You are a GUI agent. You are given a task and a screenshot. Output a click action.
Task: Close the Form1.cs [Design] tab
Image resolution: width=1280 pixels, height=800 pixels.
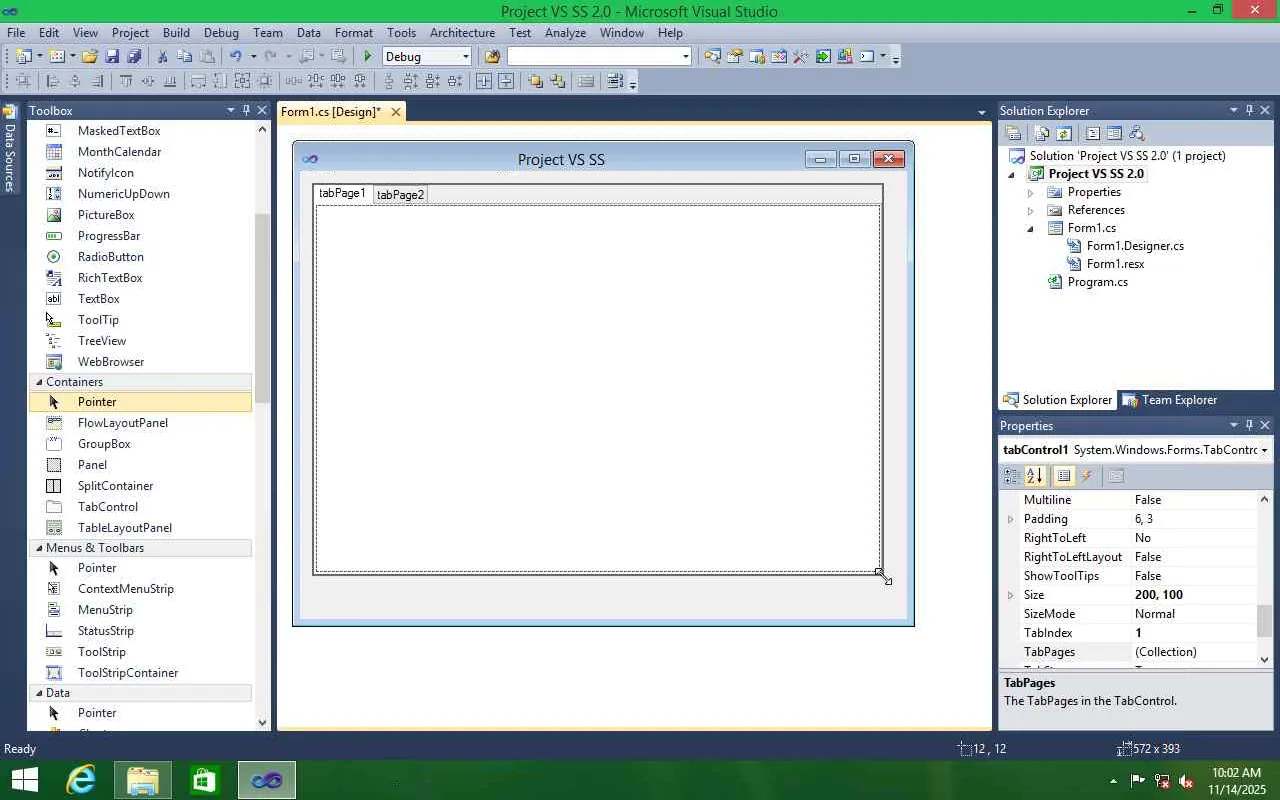pyautogui.click(x=396, y=112)
